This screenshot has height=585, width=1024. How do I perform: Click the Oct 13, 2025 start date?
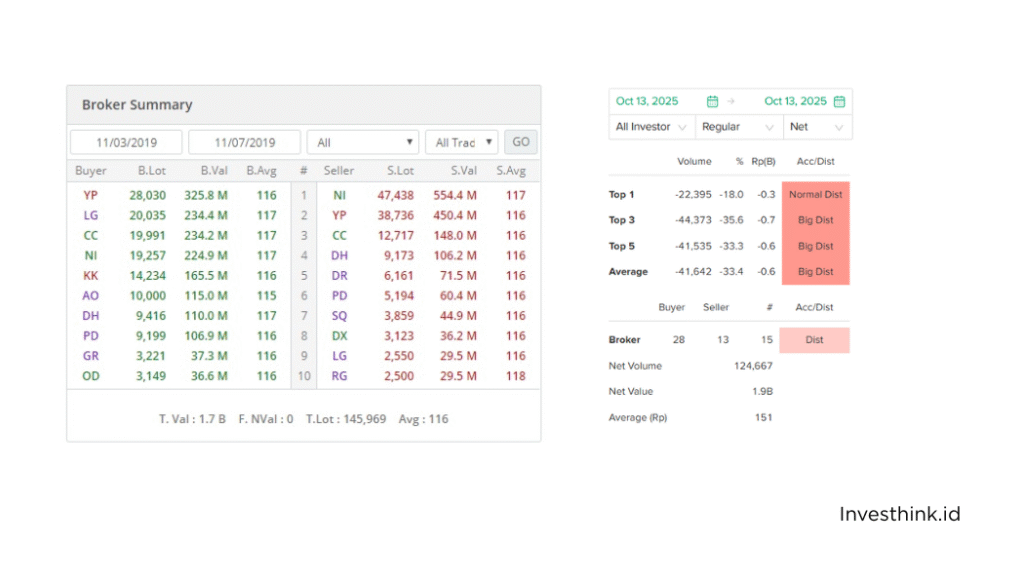pyautogui.click(x=647, y=101)
